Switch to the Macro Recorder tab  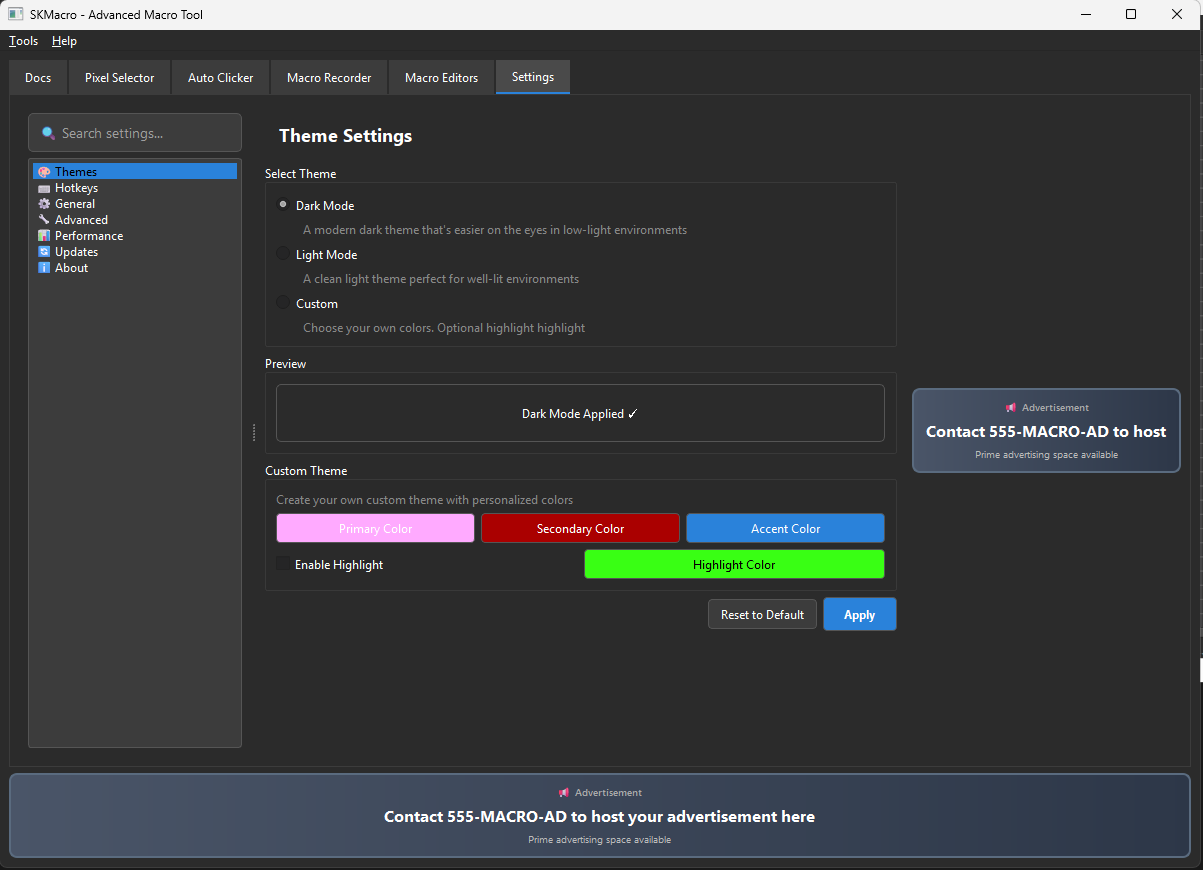329,77
